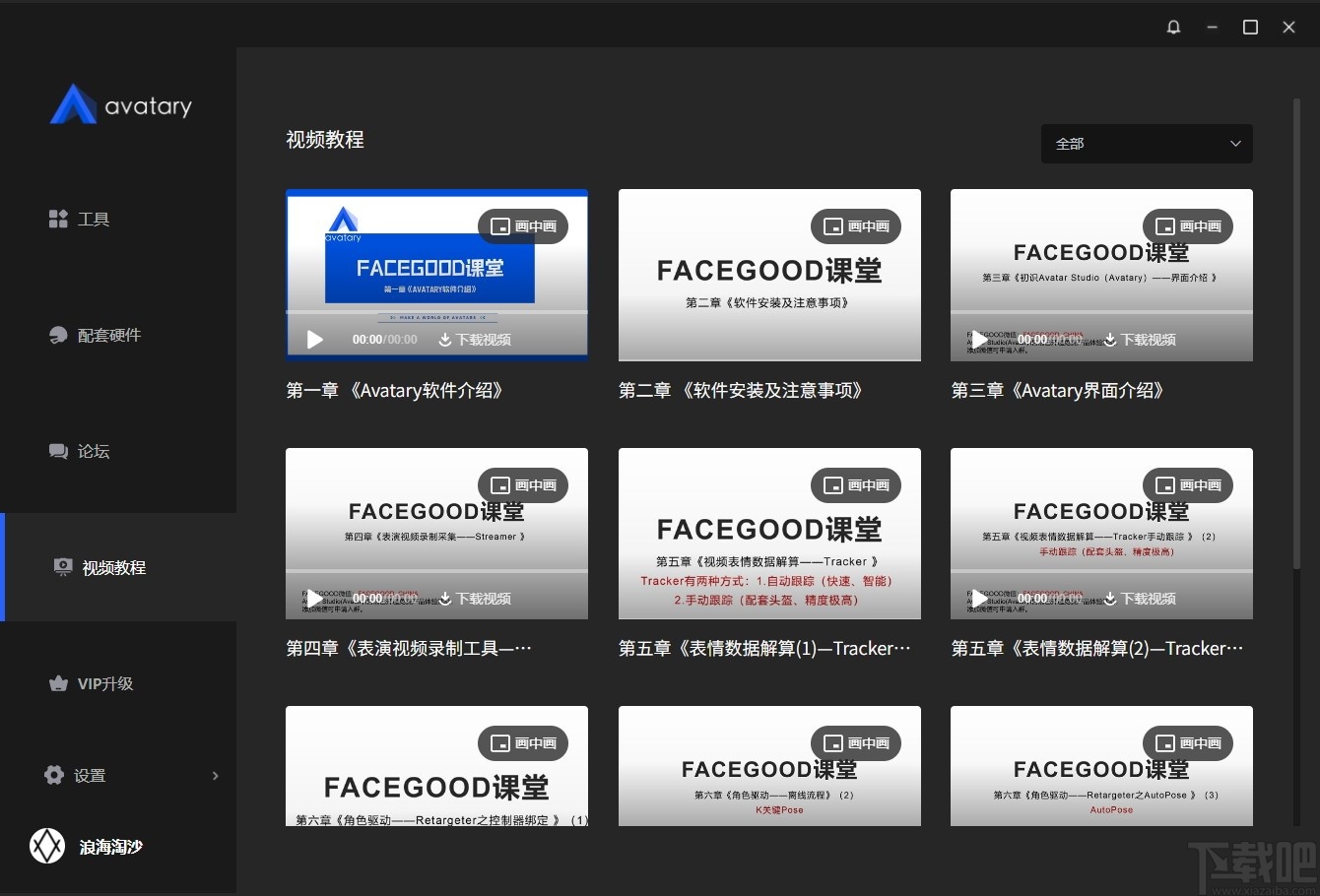The height and width of the screenshot is (896, 1320).
Task: Click title 第四章《表演视频录制工具
Action: point(409,649)
